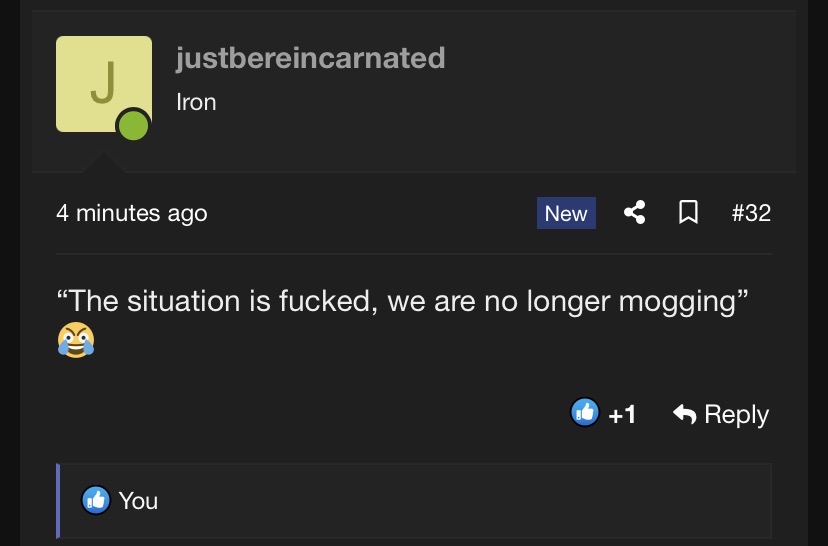The image size is (828, 546).
Task: Click the reactions bar container
Action: 450,500
